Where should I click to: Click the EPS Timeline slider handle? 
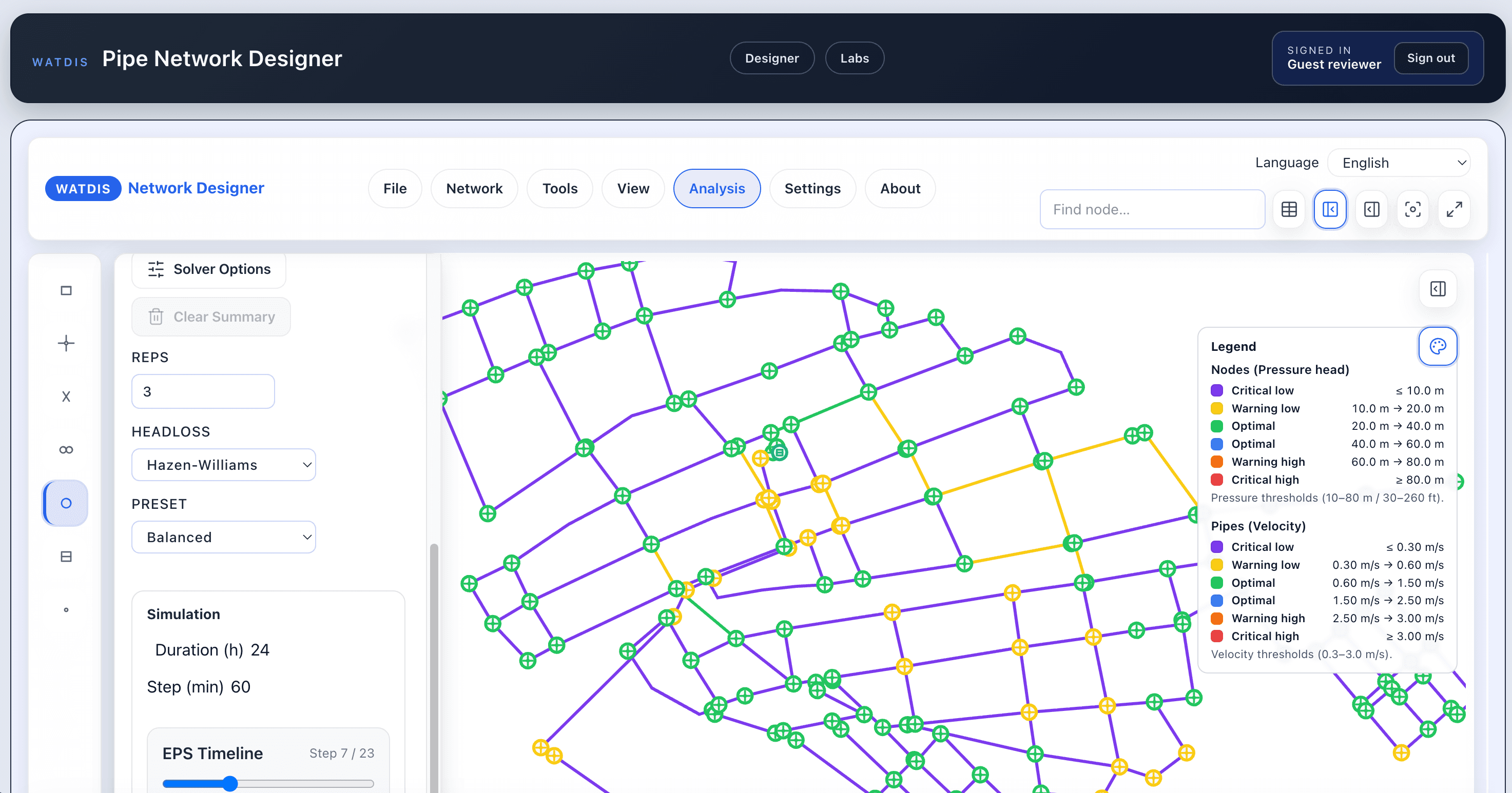click(x=230, y=784)
